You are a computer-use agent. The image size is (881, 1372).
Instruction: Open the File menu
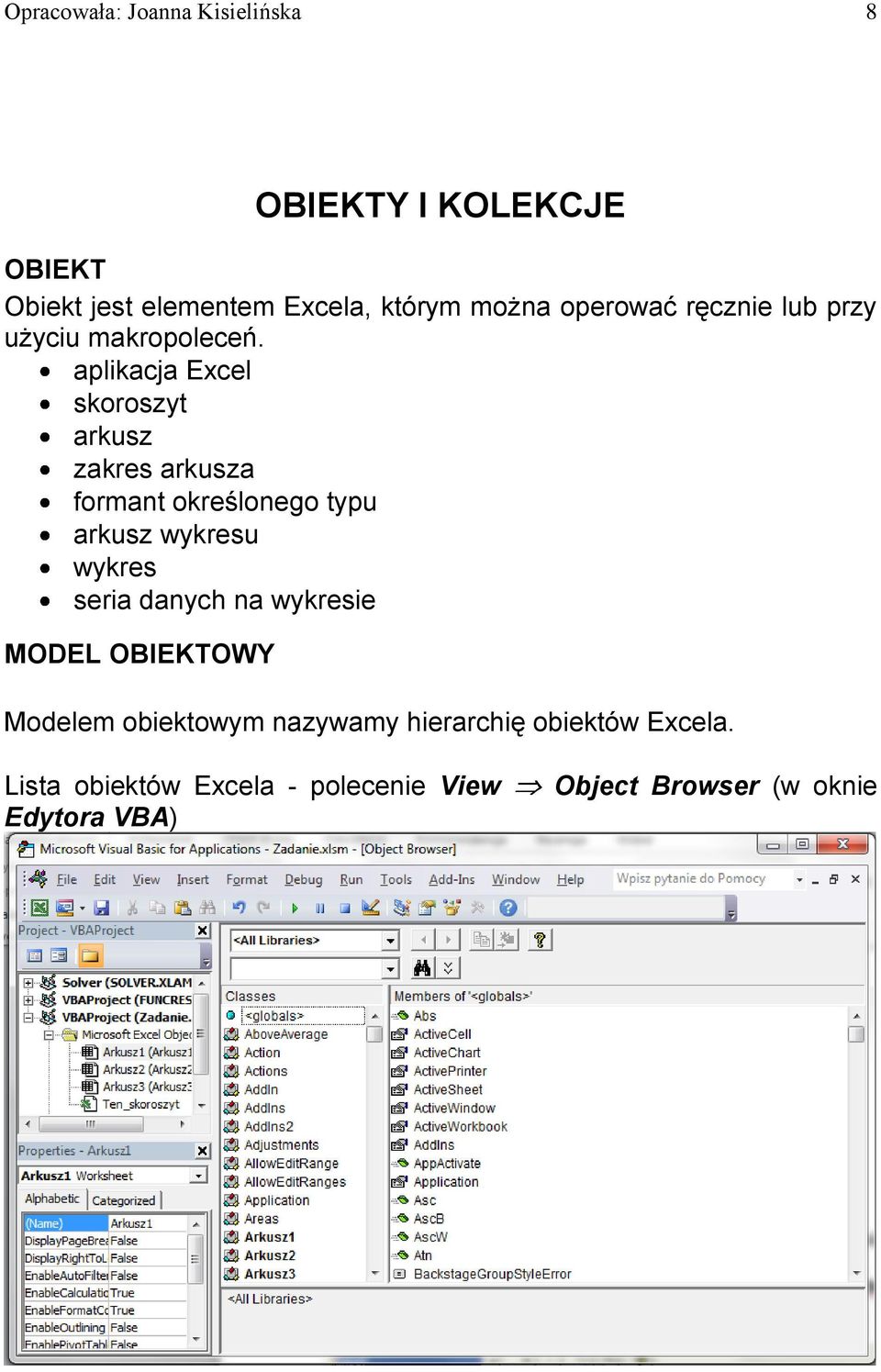pyautogui.click(x=67, y=879)
